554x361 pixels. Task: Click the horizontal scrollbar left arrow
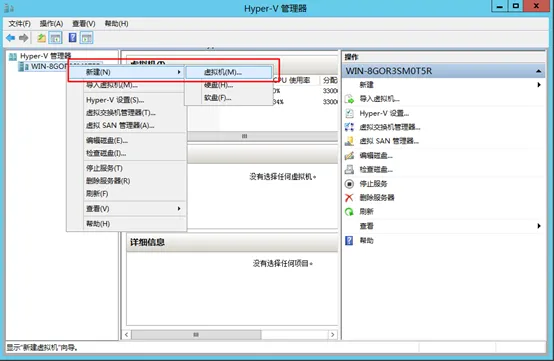tap(127, 335)
